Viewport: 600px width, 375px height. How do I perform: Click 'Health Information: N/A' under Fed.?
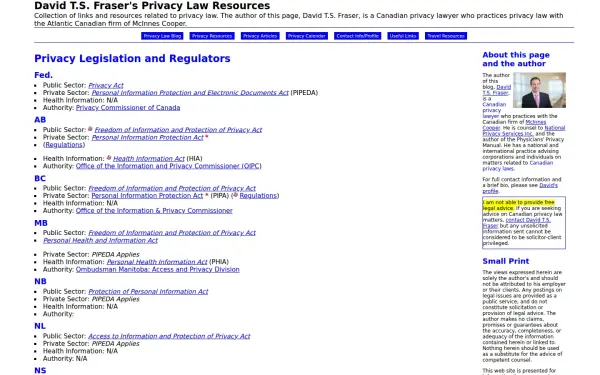point(80,100)
